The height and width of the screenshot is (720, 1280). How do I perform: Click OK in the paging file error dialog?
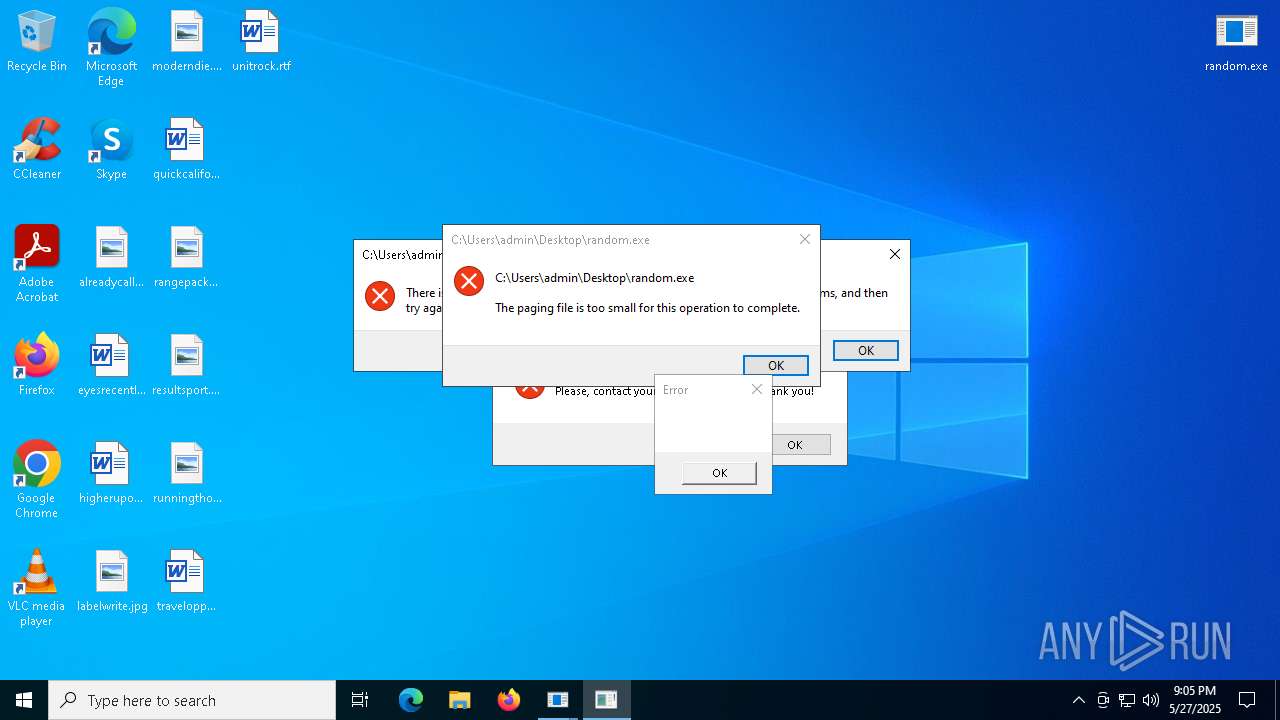tap(776, 365)
